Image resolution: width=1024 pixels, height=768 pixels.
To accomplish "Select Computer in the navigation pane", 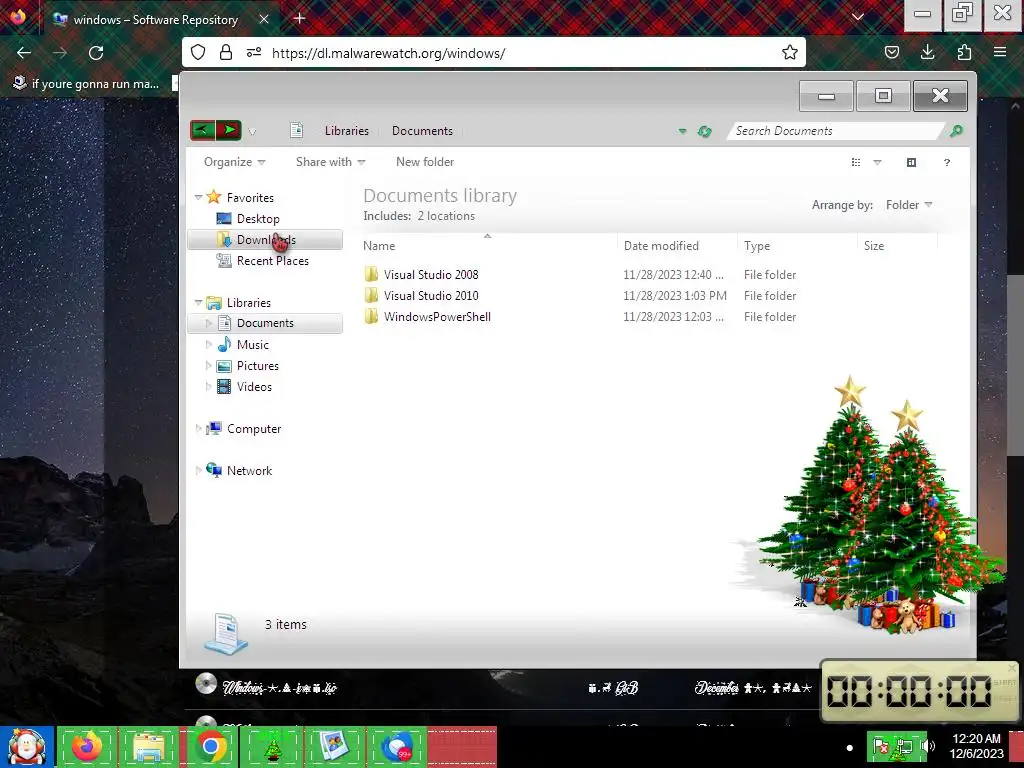I will (x=253, y=428).
